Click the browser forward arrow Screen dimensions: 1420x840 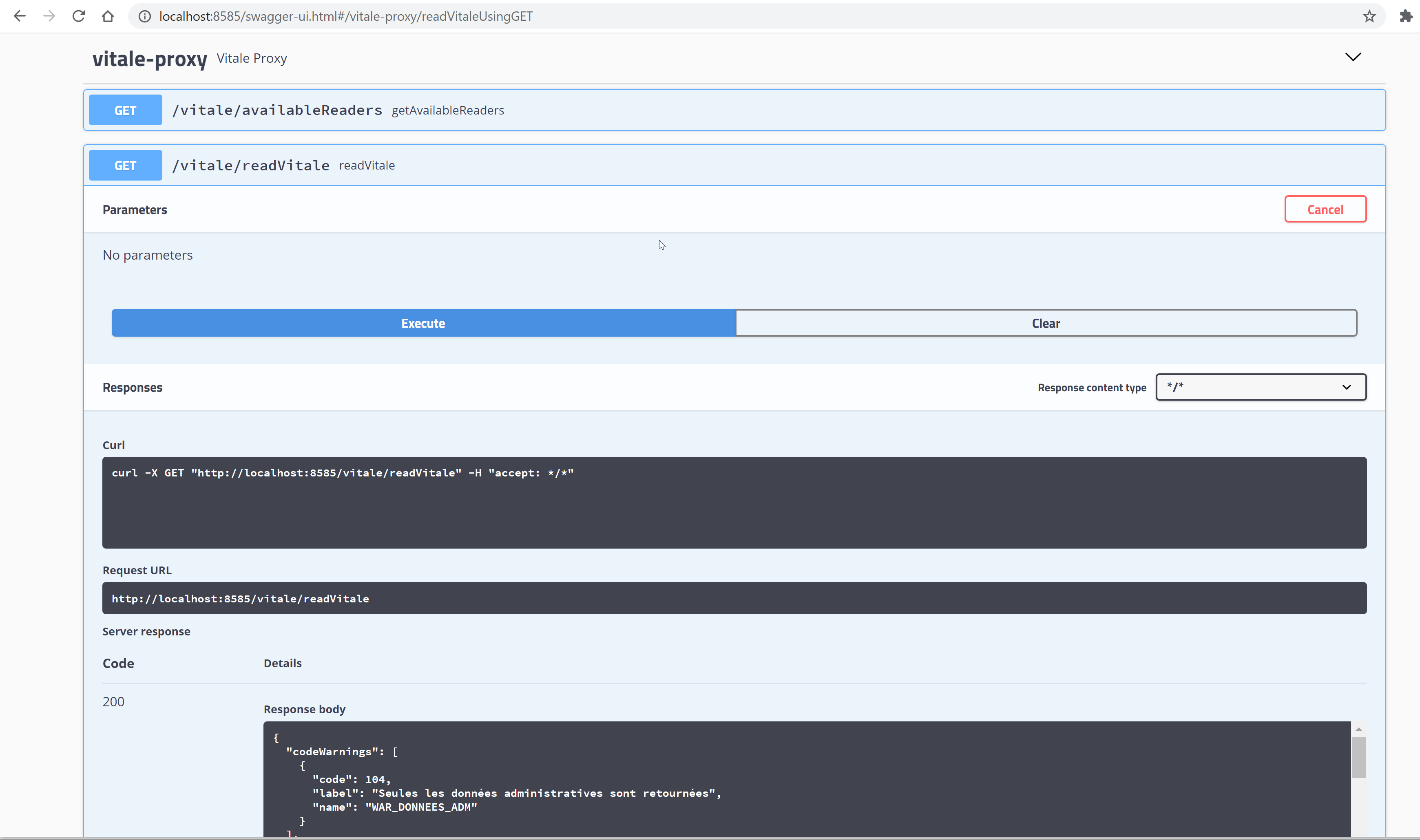point(49,16)
